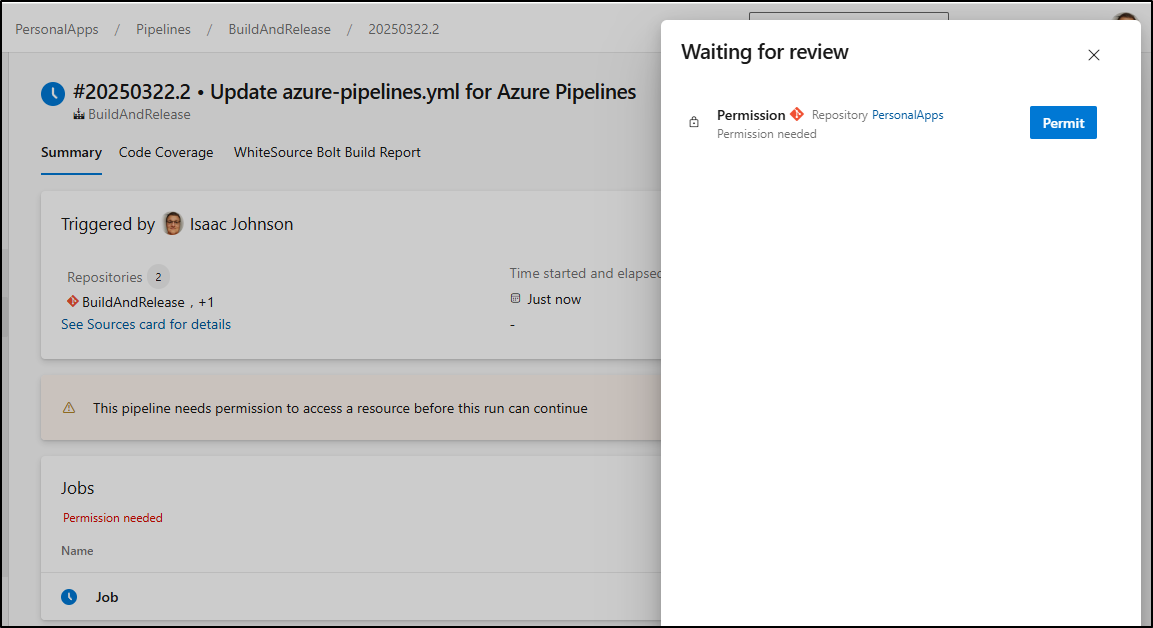This screenshot has height=628, width=1153.
Task: Switch to the Summary tab
Action: [71, 152]
